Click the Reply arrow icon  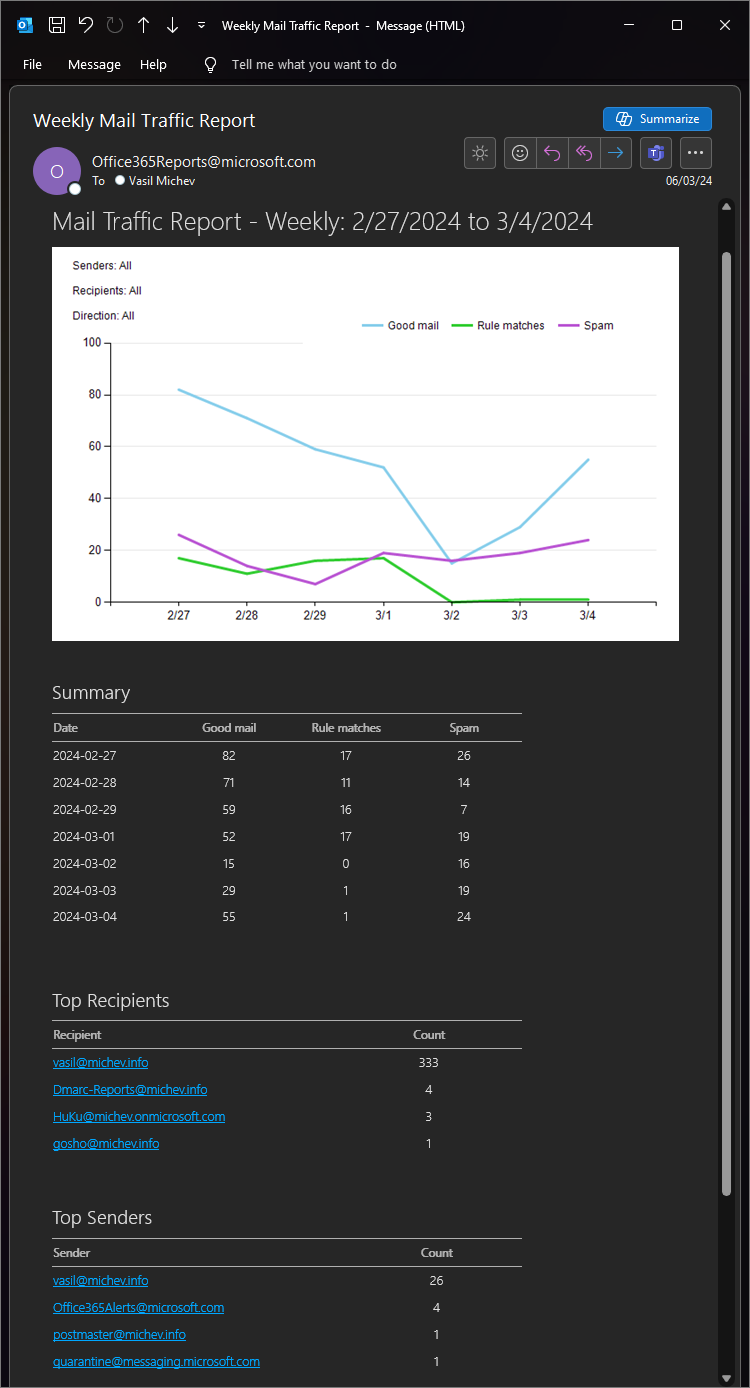pyautogui.click(x=552, y=153)
